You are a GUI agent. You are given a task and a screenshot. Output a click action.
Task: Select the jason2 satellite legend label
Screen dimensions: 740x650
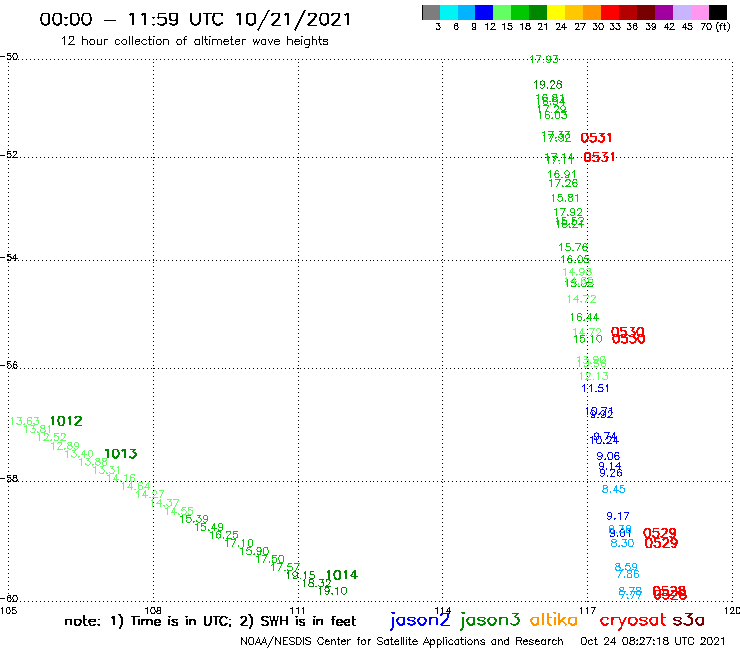[420, 620]
